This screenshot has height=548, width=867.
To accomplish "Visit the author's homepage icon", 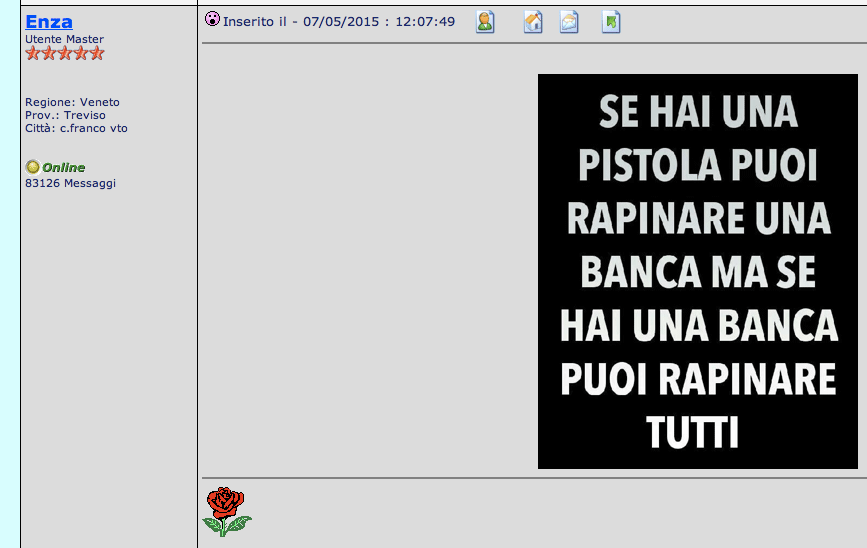I will click(x=533, y=22).
